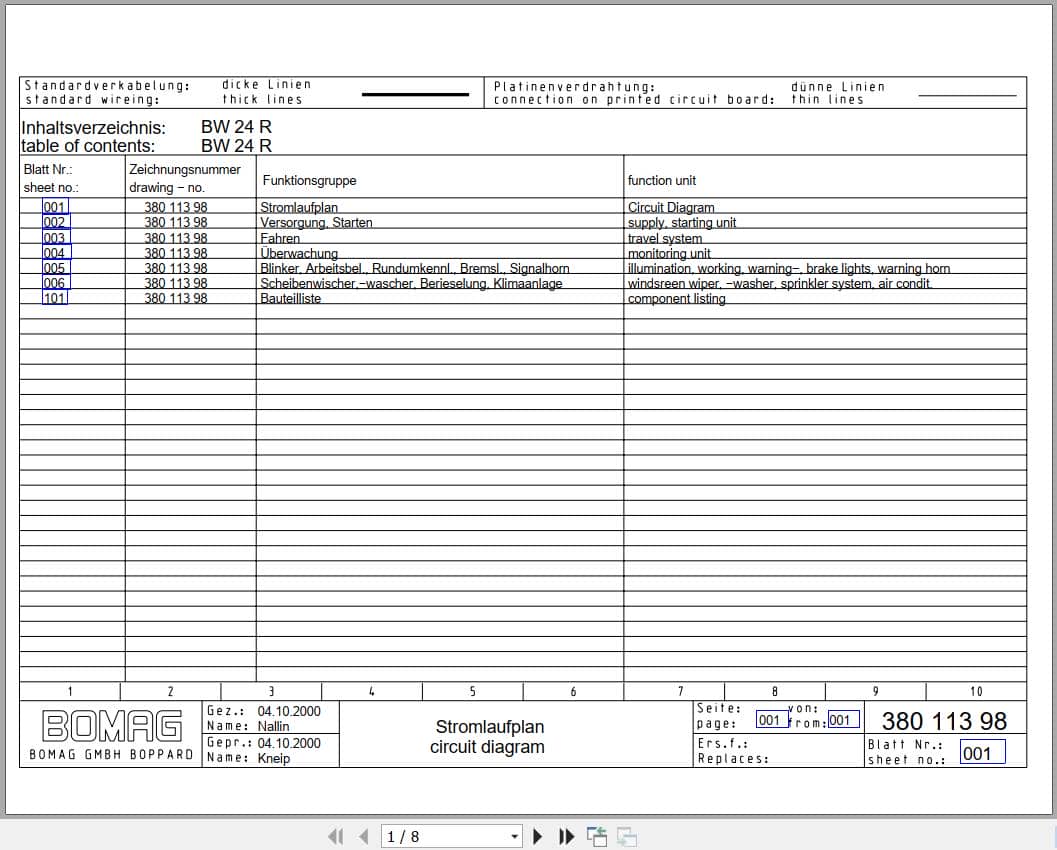The width and height of the screenshot is (1057, 850).
Task: Open sheet 001 Circuit Diagram link
Action: point(54,207)
